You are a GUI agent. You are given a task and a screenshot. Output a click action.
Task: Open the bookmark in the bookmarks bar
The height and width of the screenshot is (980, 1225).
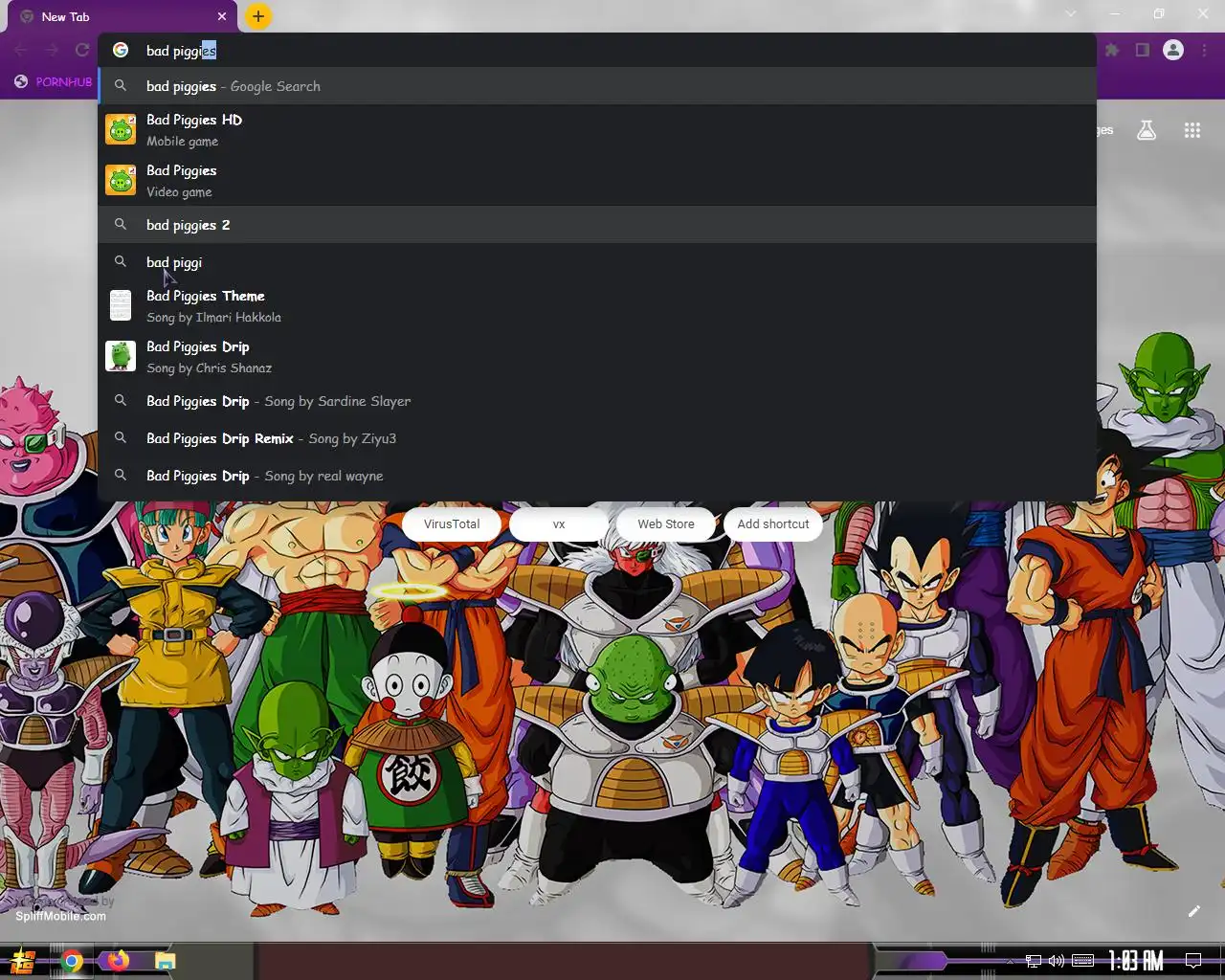54,81
